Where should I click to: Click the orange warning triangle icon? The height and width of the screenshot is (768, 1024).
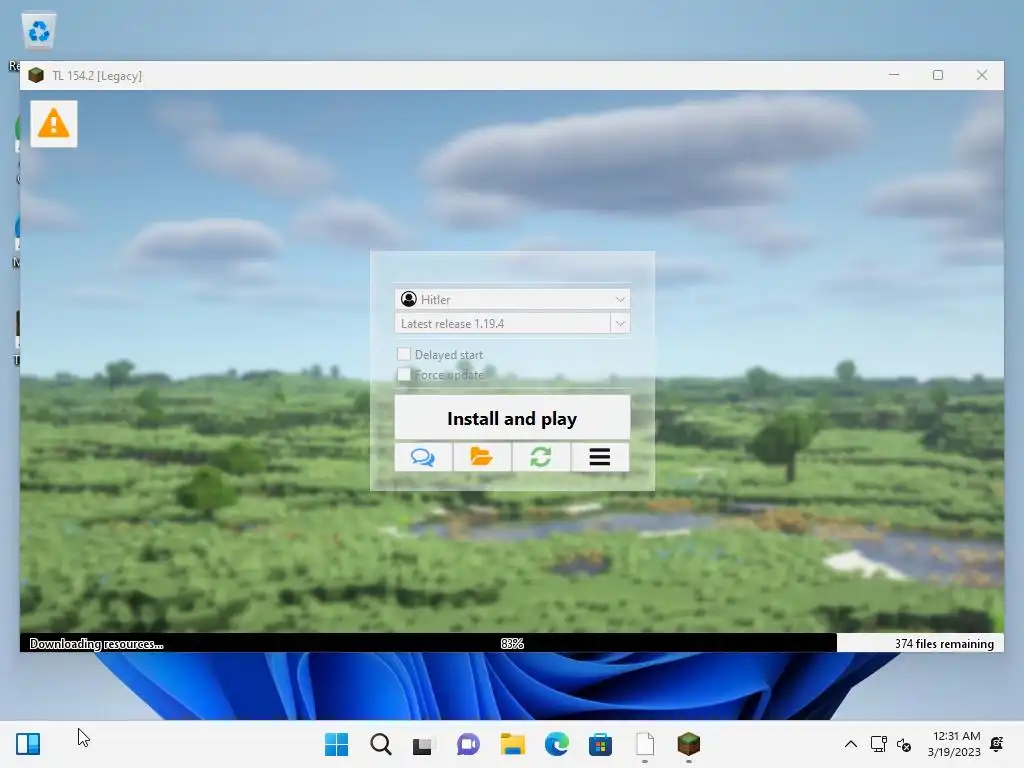pos(54,123)
